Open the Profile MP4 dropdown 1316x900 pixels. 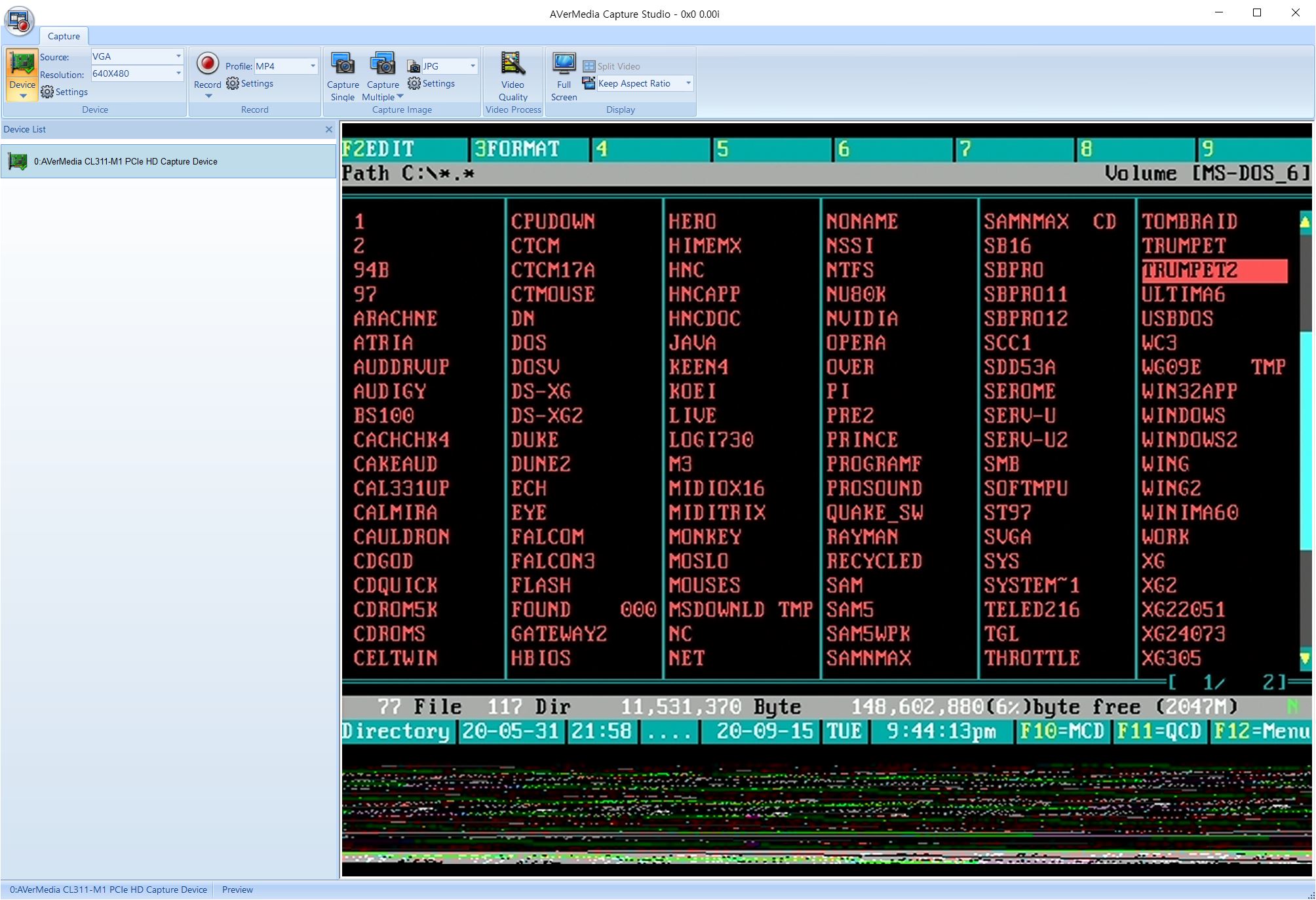pos(313,66)
